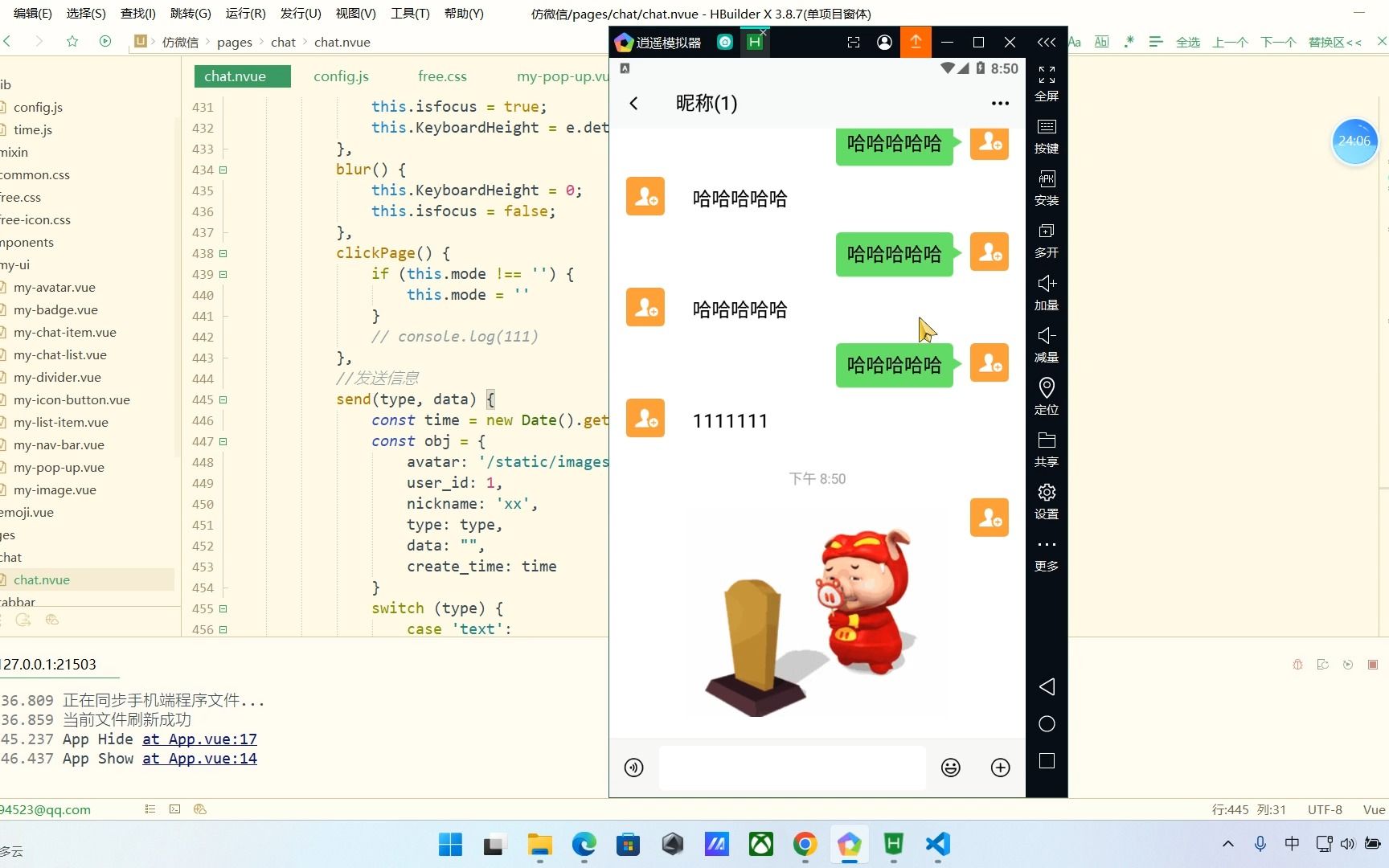Click the run play icon in toolbar
This screenshot has width=1389, height=868.
105,41
